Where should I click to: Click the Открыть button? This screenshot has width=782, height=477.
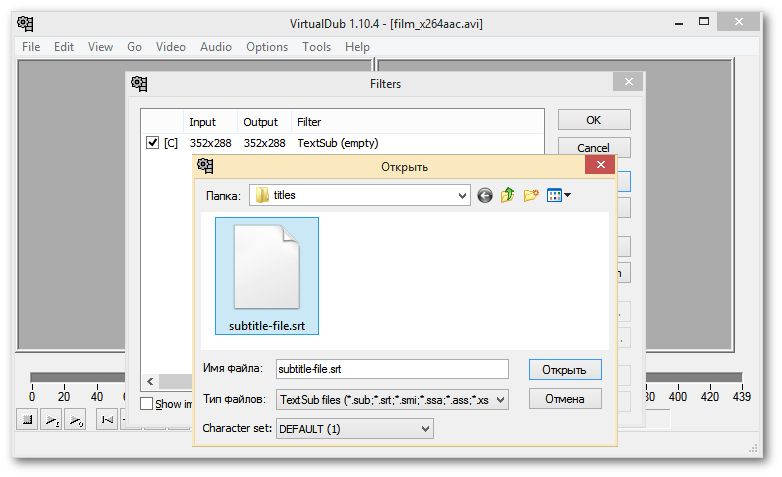pos(565,370)
